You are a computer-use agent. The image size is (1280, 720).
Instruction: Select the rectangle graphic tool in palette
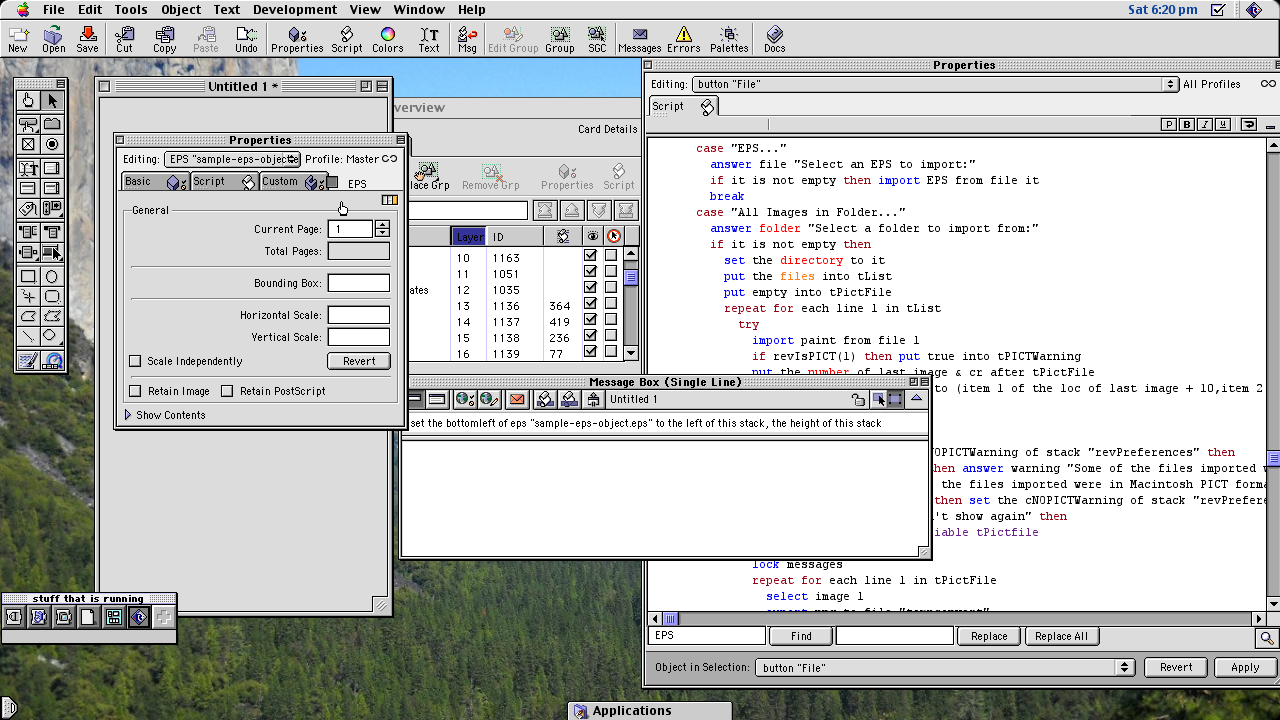coord(28,276)
